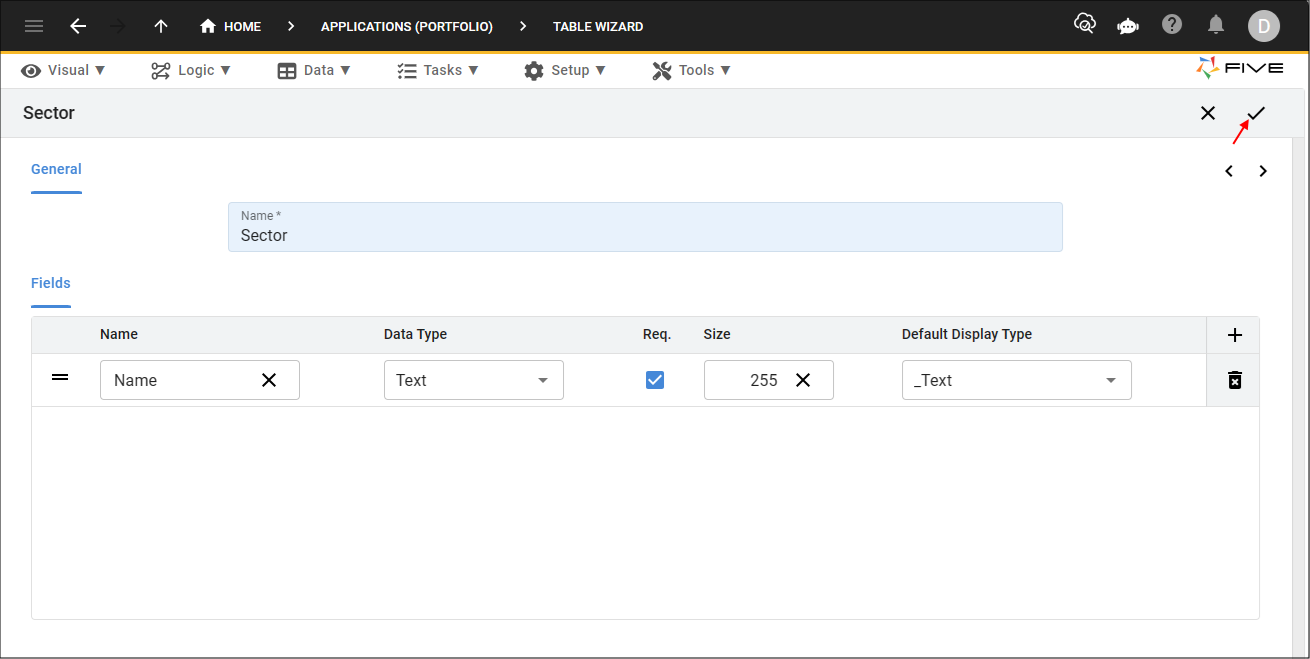This screenshot has width=1310, height=659.
Task: Click the TABLE WIZARD breadcrumb
Action: [x=598, y=27]
